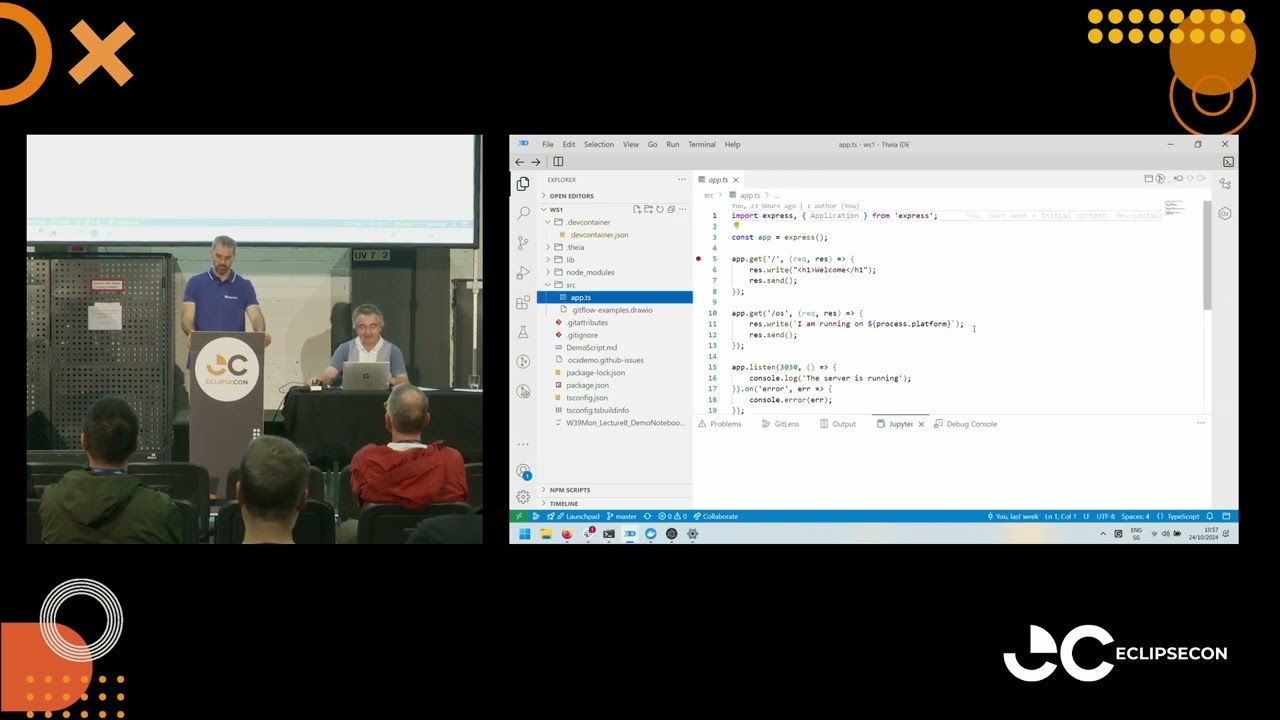Switch to the GitLens panel tab
This screenshot has width=1280, height=720.
781,424
